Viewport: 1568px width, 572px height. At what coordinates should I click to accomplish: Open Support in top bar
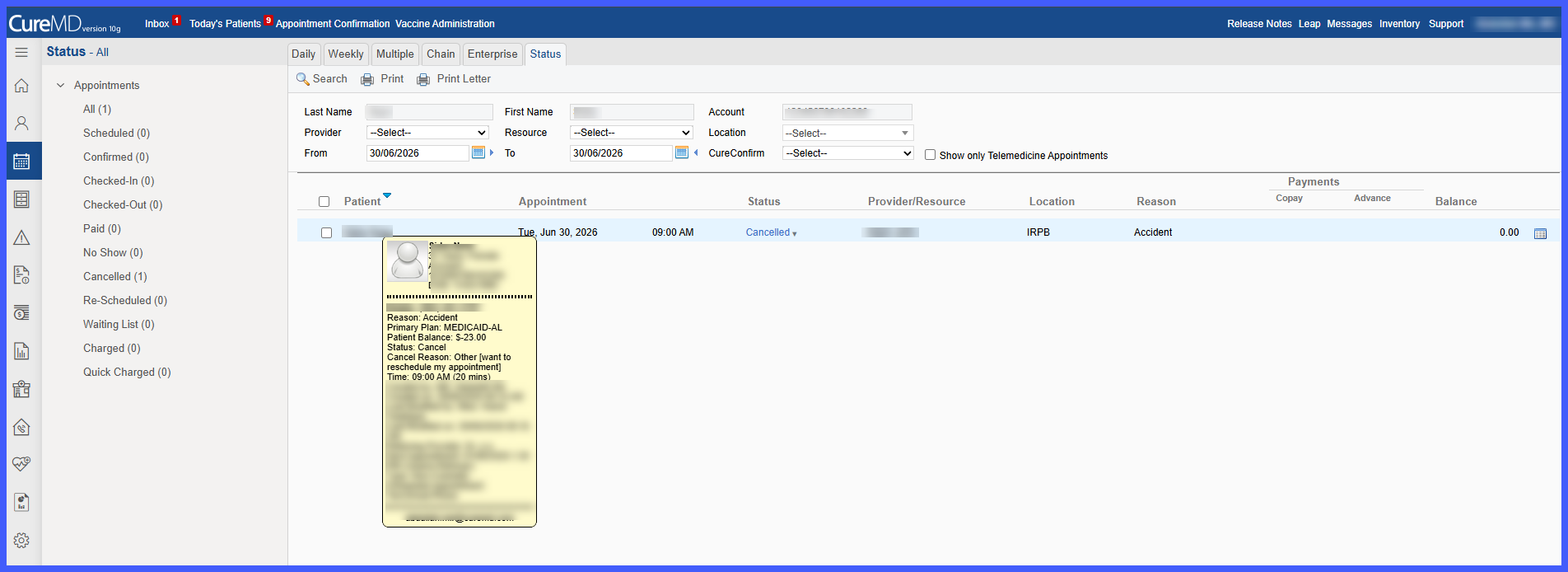click(1446, 24)
